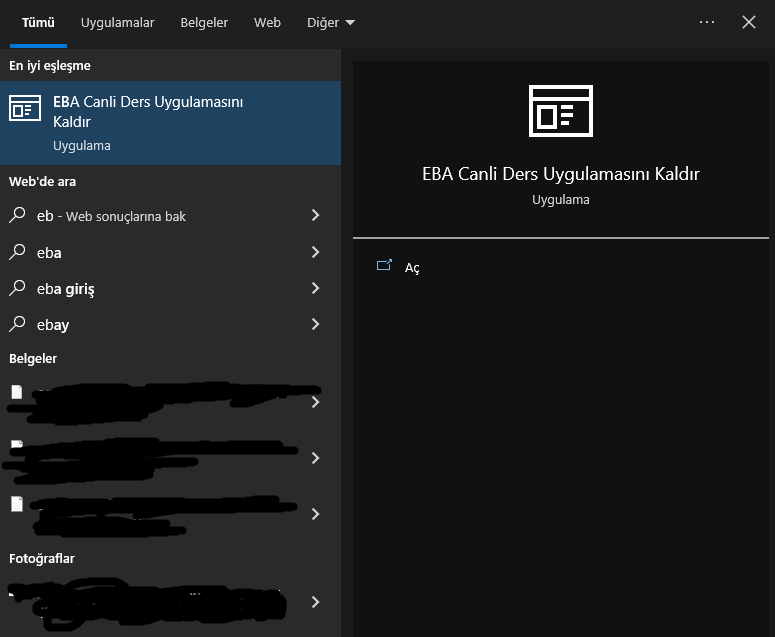
Task: Open the three-dot options menu
Action: click(707, 22)
